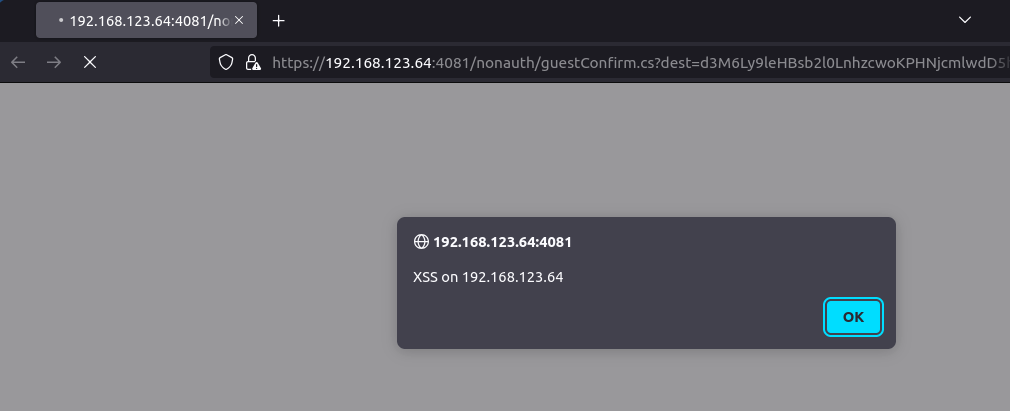Select the 192.168.123.64:4081 browser tab

coord(146,20)
